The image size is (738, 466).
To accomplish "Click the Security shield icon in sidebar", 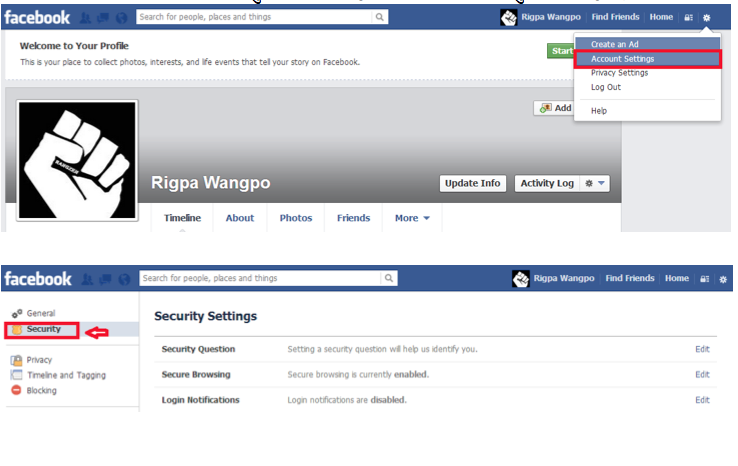I will [17, 329].
